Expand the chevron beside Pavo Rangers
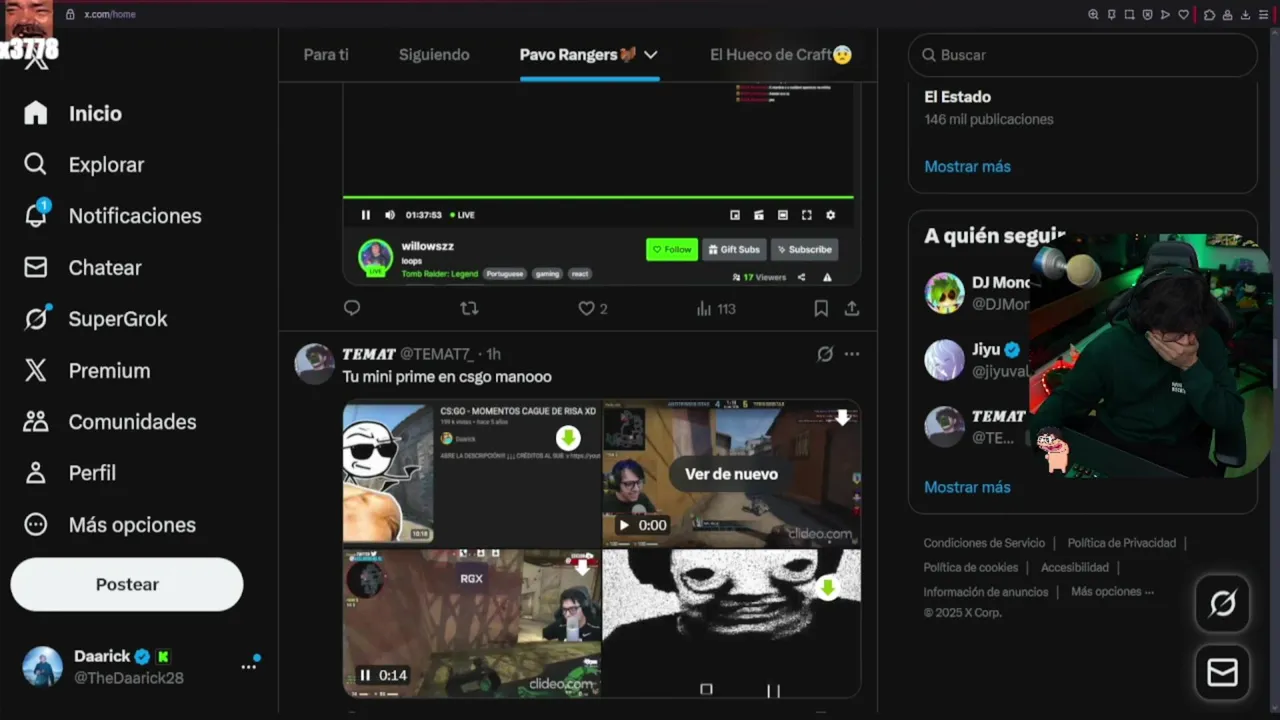This screenshot has height=720, width=1280. tap(650, 55)
